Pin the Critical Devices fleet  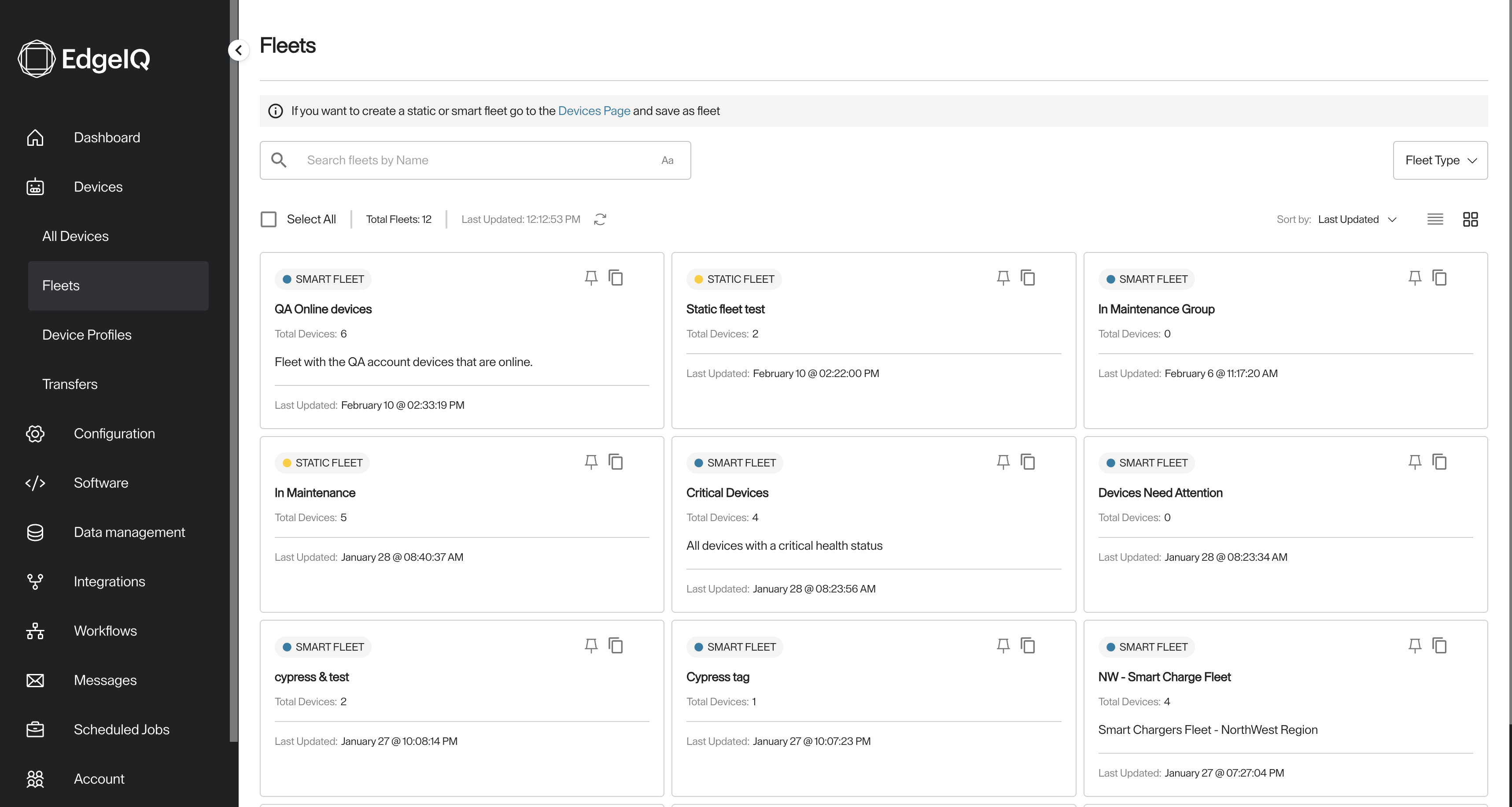(1003, 462)
